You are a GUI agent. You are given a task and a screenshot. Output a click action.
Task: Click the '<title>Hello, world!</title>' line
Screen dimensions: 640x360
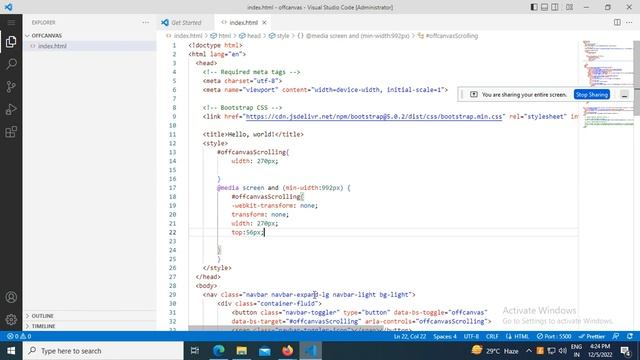253,134
